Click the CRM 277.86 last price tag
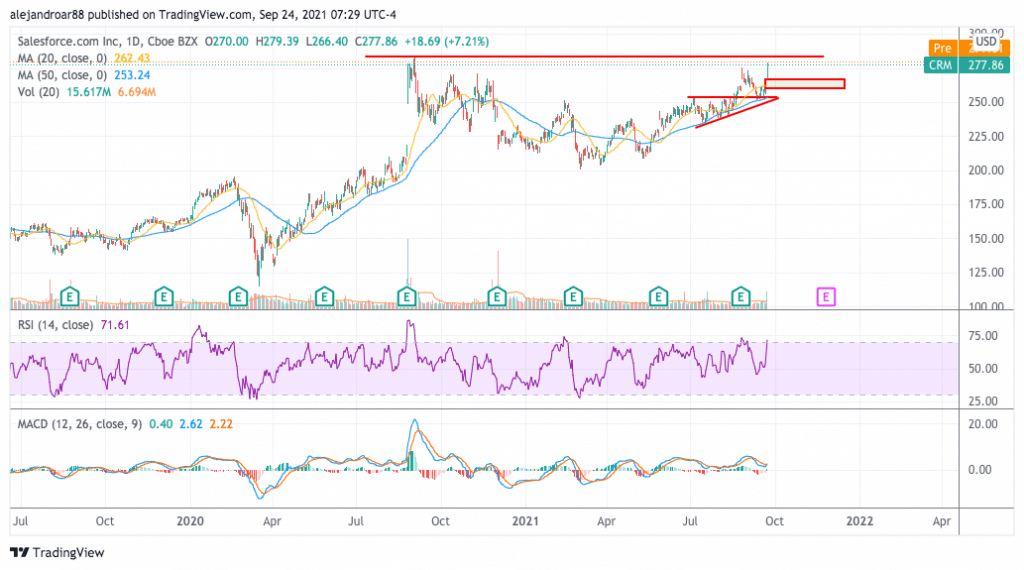Viewport: 1024px width, 570px height. [x=968, y=65]
